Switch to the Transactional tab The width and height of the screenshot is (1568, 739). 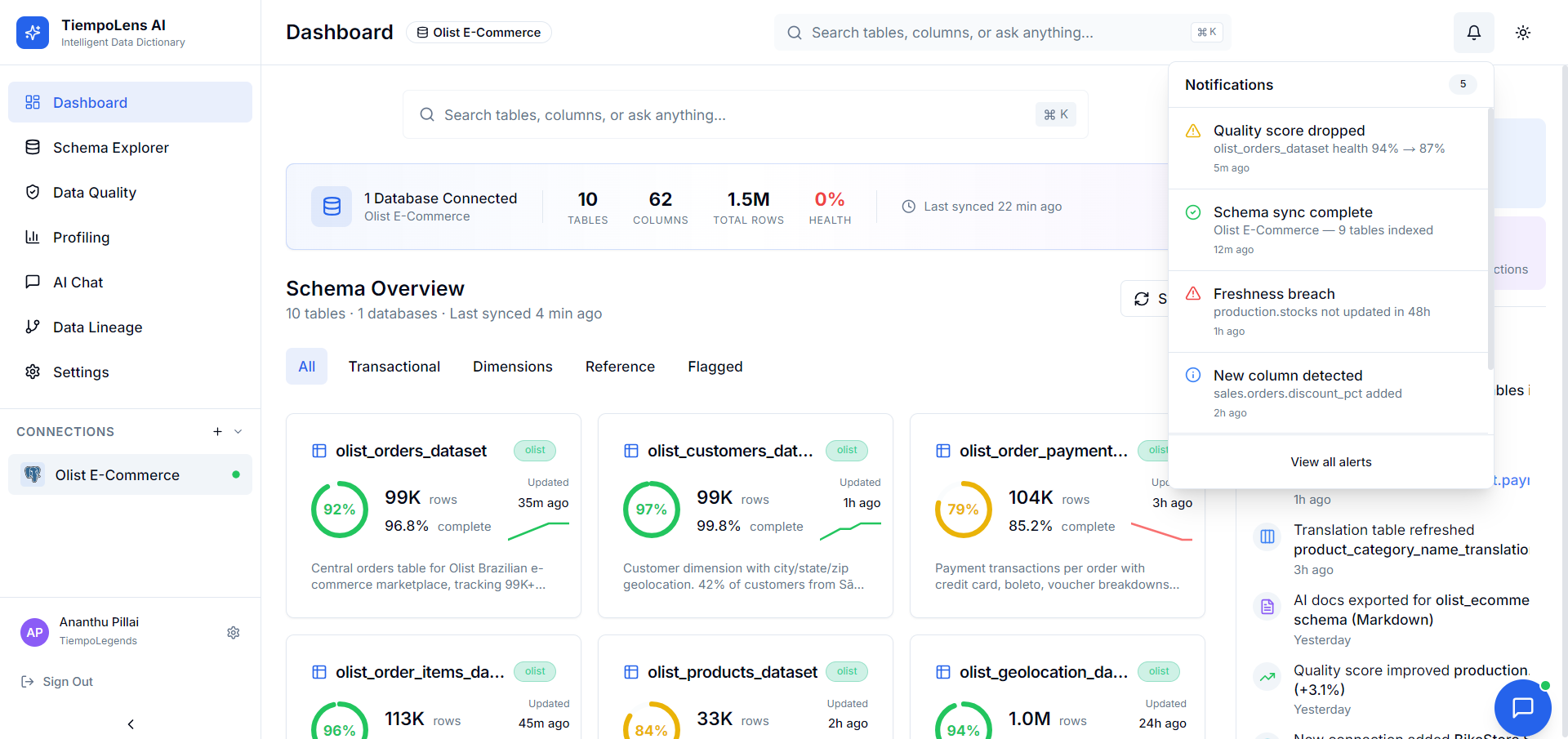pos(394,367)
